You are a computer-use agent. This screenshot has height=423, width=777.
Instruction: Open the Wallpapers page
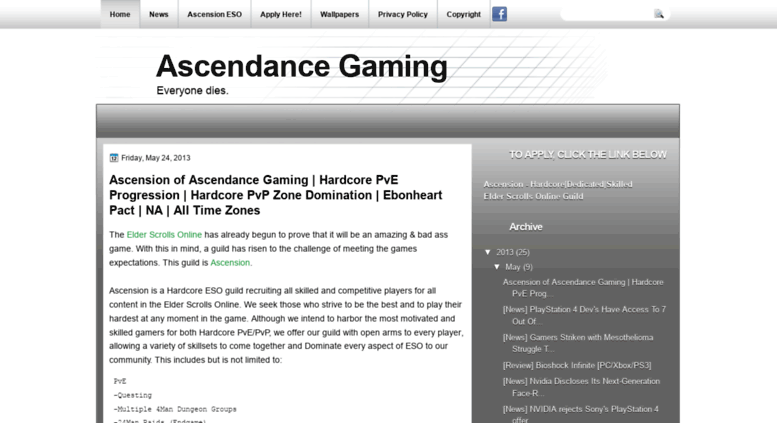coord(339,14)
